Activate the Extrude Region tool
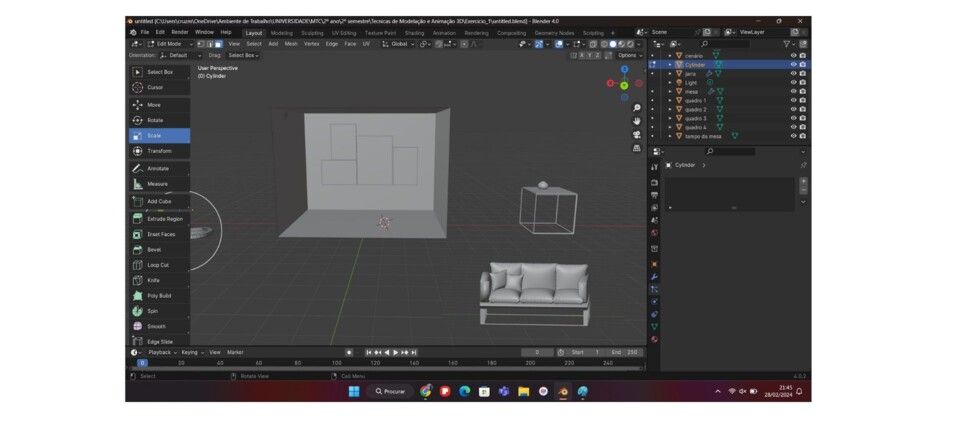Viewport: 960px width, 422px height. (164, 218)
